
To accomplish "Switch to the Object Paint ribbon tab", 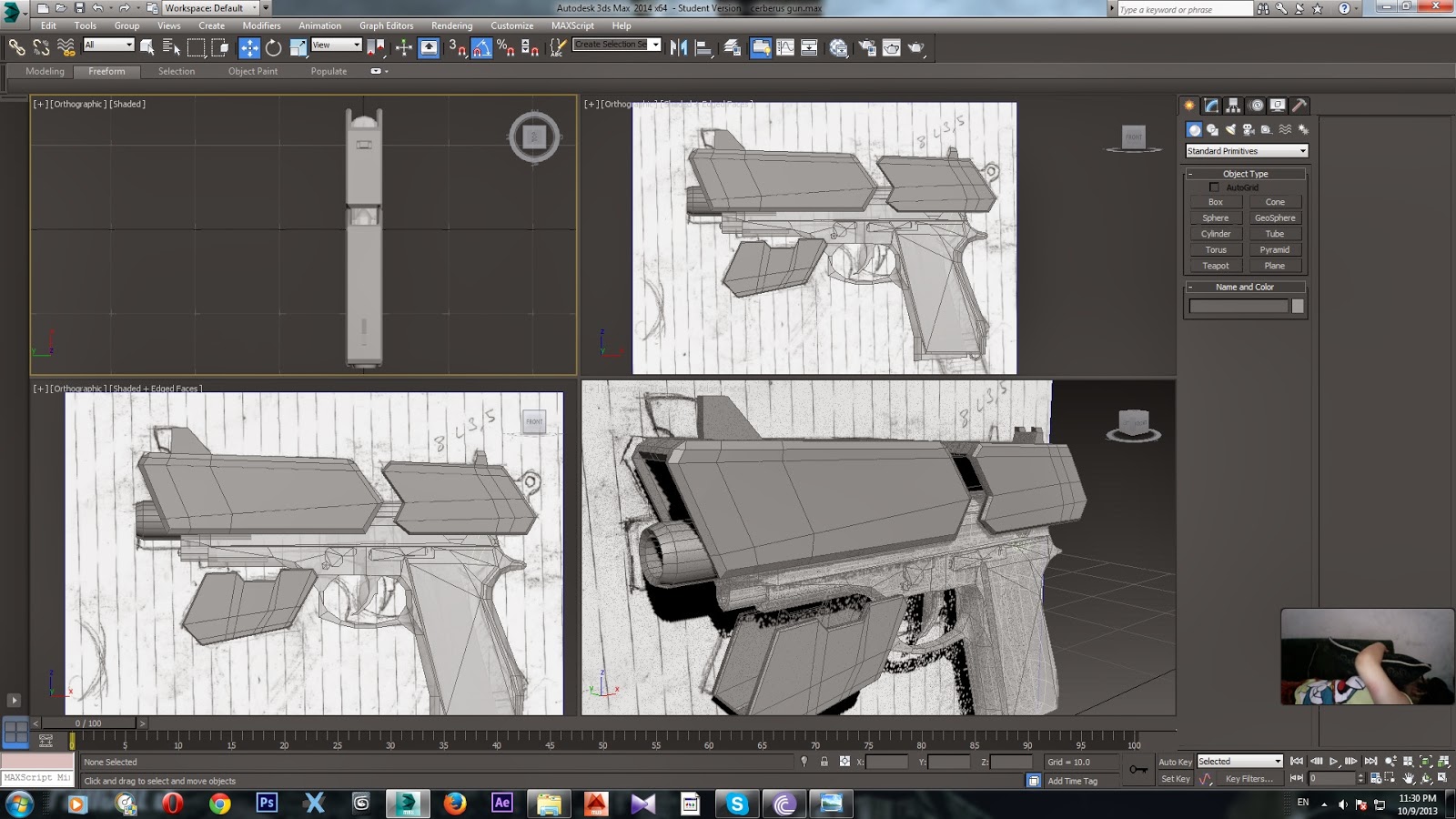I will point(253,71).
